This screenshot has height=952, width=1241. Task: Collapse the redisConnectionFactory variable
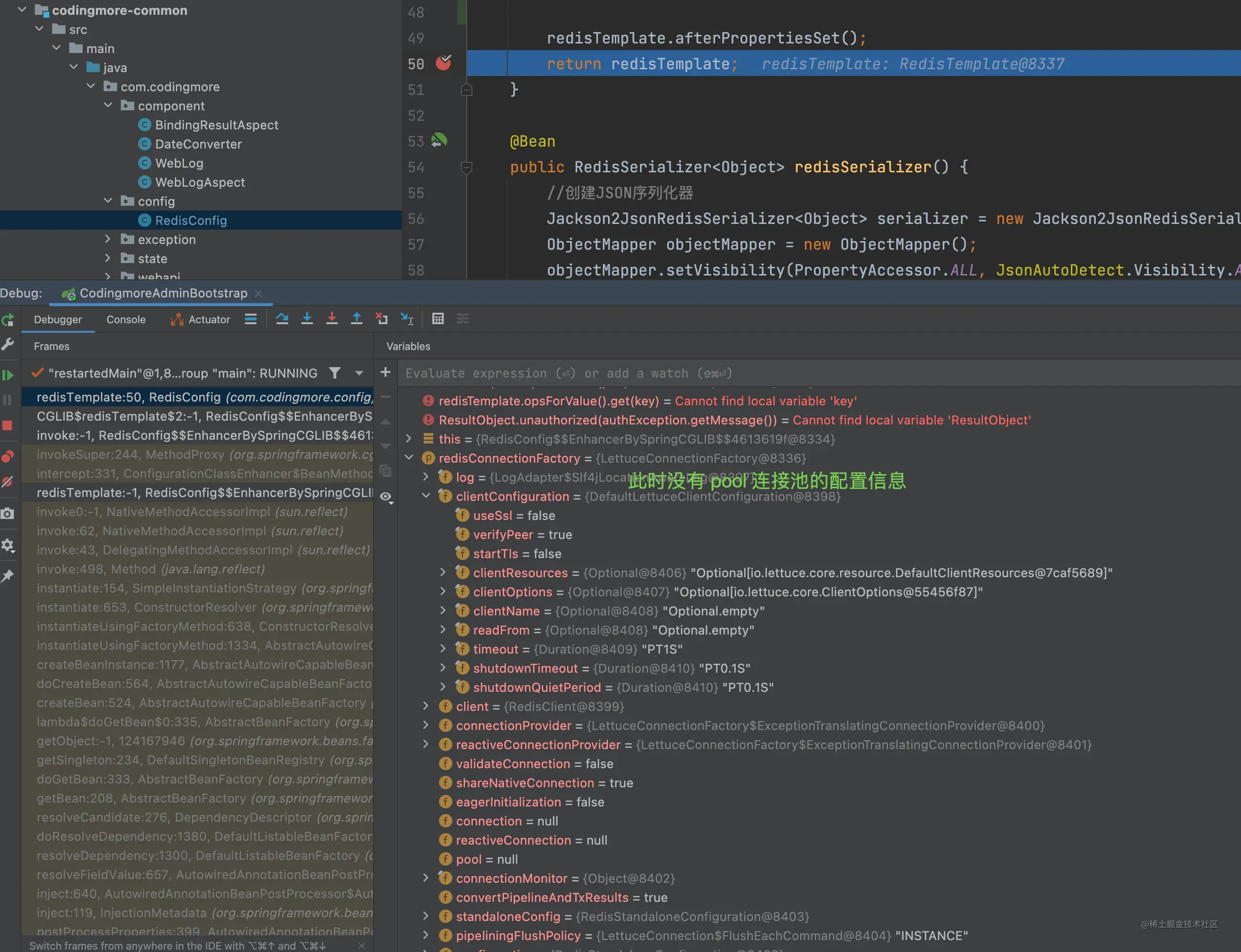pos(409,457)
